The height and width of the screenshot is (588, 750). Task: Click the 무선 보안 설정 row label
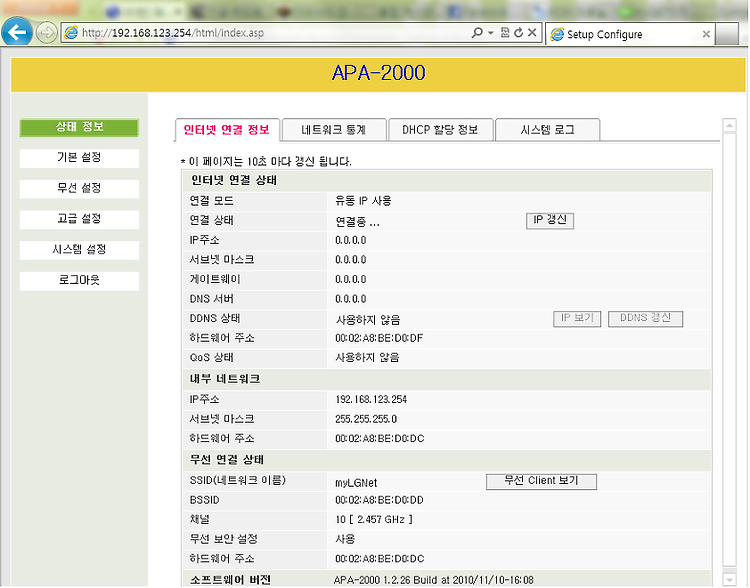223,540
